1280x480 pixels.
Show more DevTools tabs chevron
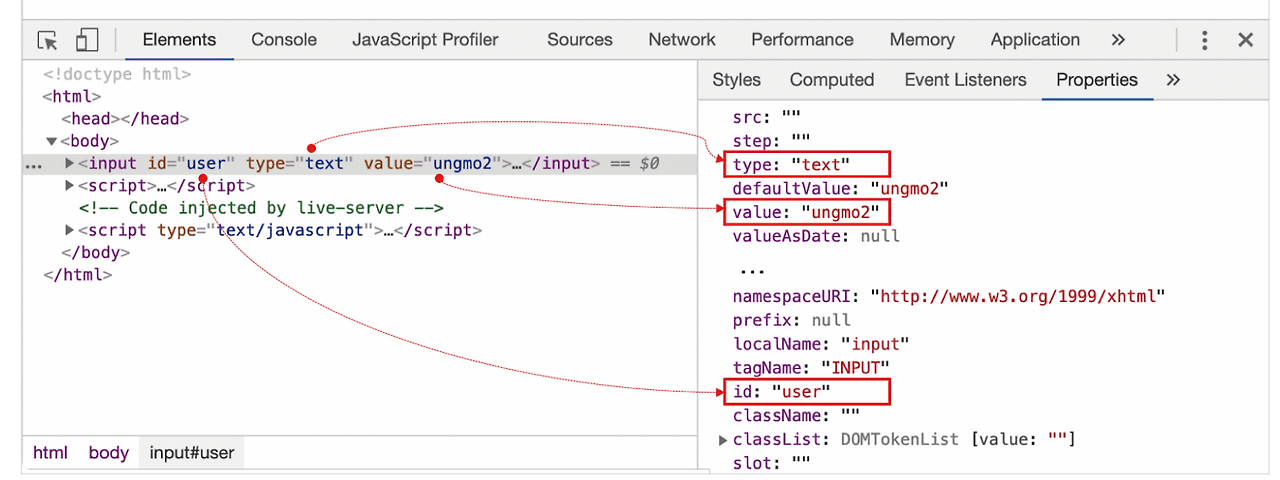point(1118,40)
